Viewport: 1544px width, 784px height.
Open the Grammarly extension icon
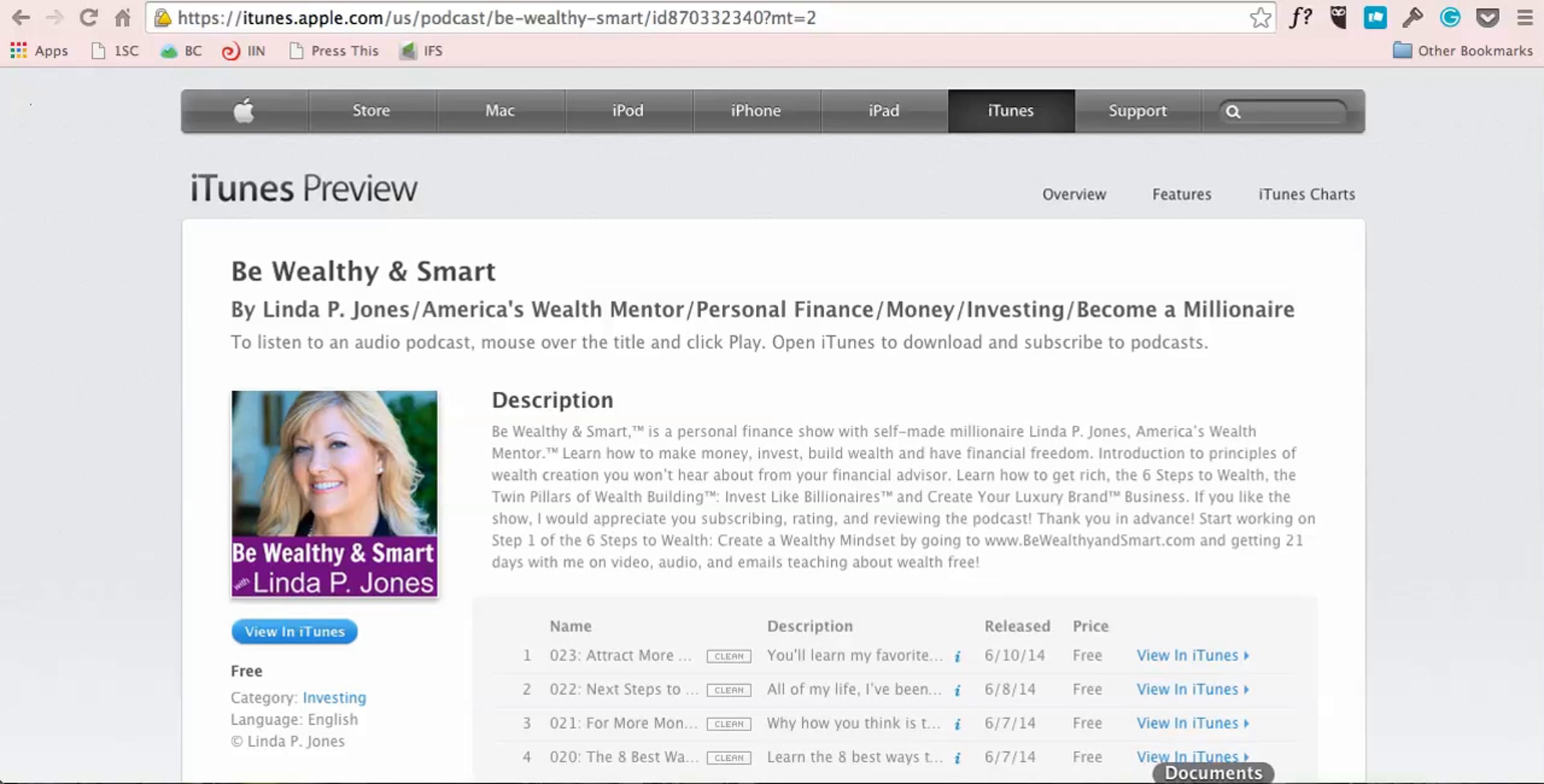(x=1450, y=17)
